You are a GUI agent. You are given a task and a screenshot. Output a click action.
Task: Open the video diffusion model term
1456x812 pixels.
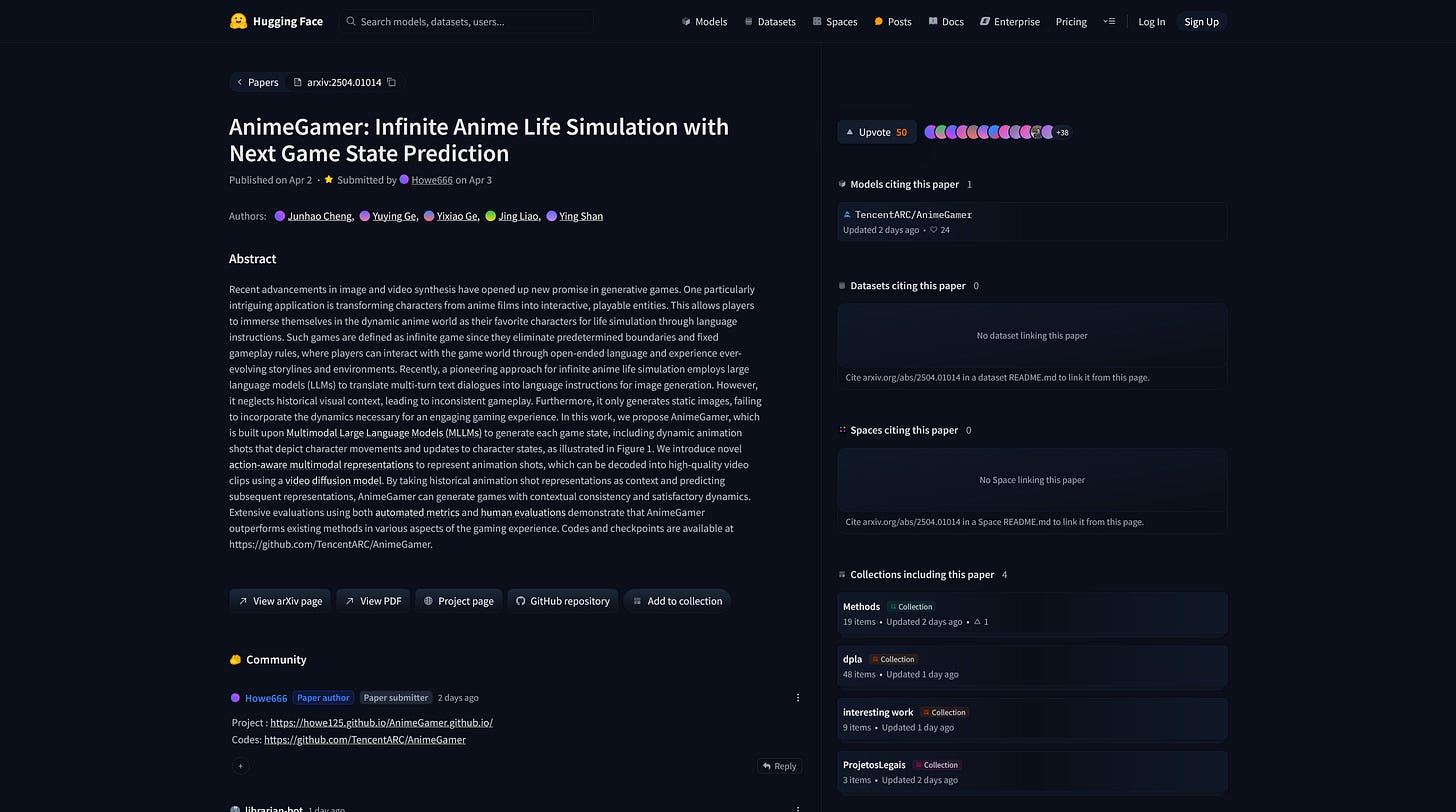point(333,481)
